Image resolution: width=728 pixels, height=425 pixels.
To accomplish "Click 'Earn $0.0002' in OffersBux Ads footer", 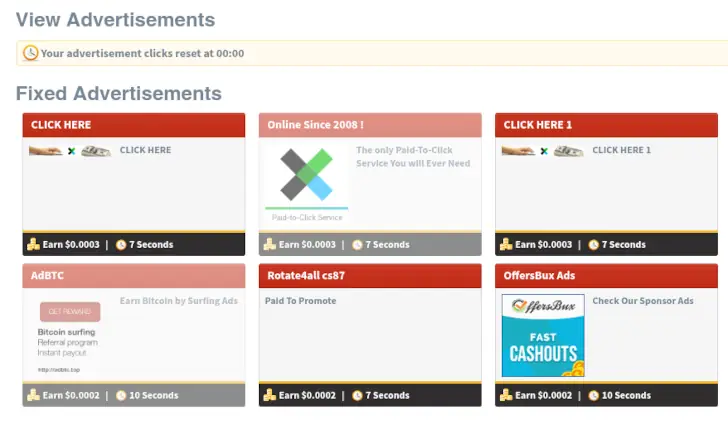I will coord(544,396).
